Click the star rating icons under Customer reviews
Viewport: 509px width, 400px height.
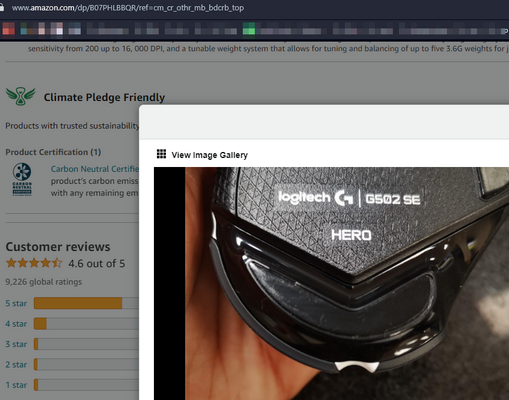34,263
